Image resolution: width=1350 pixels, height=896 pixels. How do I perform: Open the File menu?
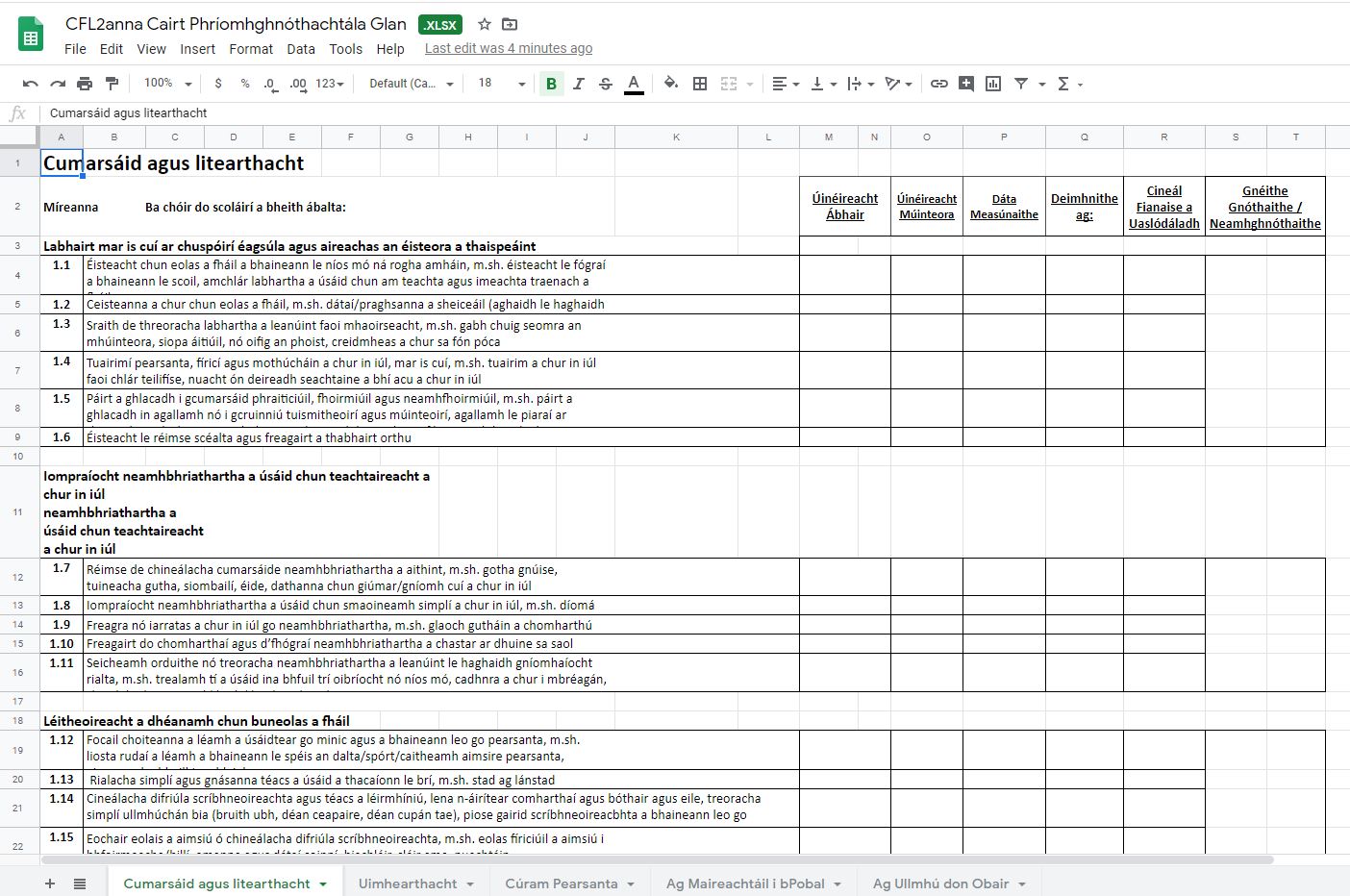(75, 49)
